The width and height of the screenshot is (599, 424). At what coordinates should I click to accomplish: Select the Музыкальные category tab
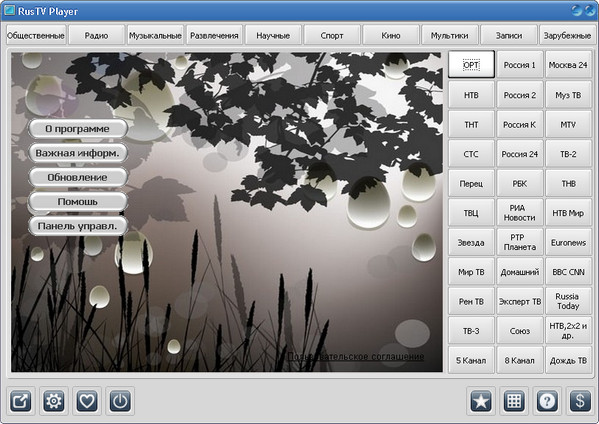155,36
